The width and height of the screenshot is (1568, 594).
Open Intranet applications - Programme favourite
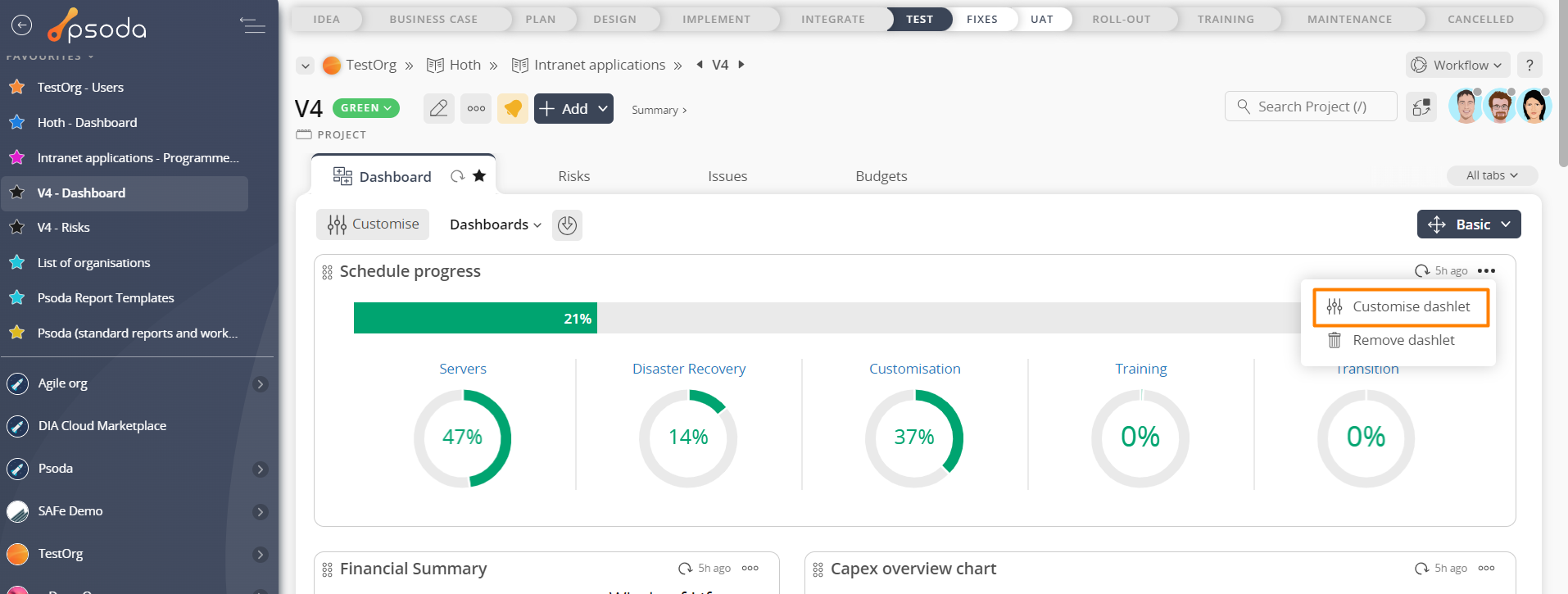tap(138, 157)
